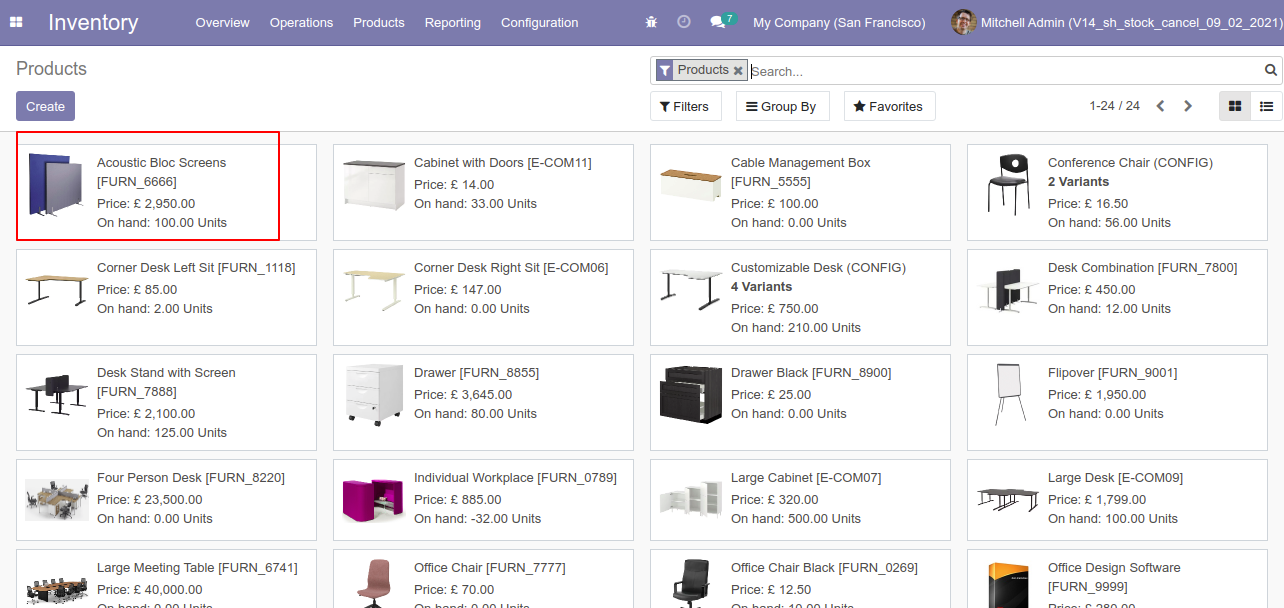Open Large Cabinet product image

[x=691, y=498]
